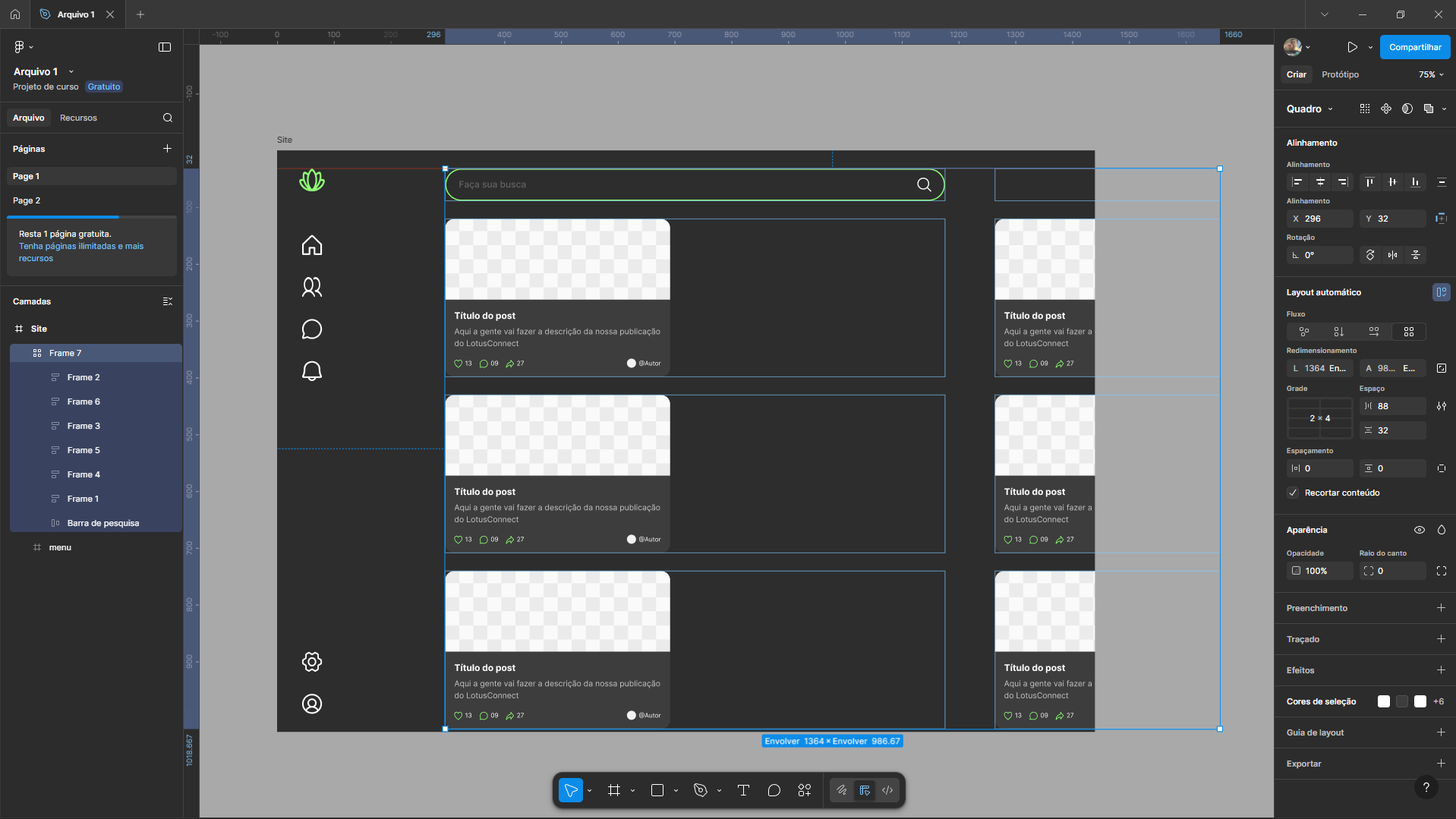
Task: Select the Comment tool in bottom toolbar
Action: 774,790
